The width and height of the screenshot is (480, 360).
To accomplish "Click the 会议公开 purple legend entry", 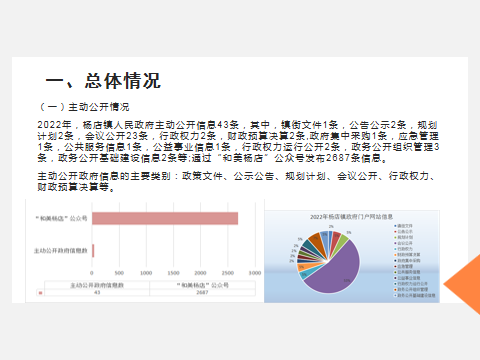I will [x=403, y=243].
